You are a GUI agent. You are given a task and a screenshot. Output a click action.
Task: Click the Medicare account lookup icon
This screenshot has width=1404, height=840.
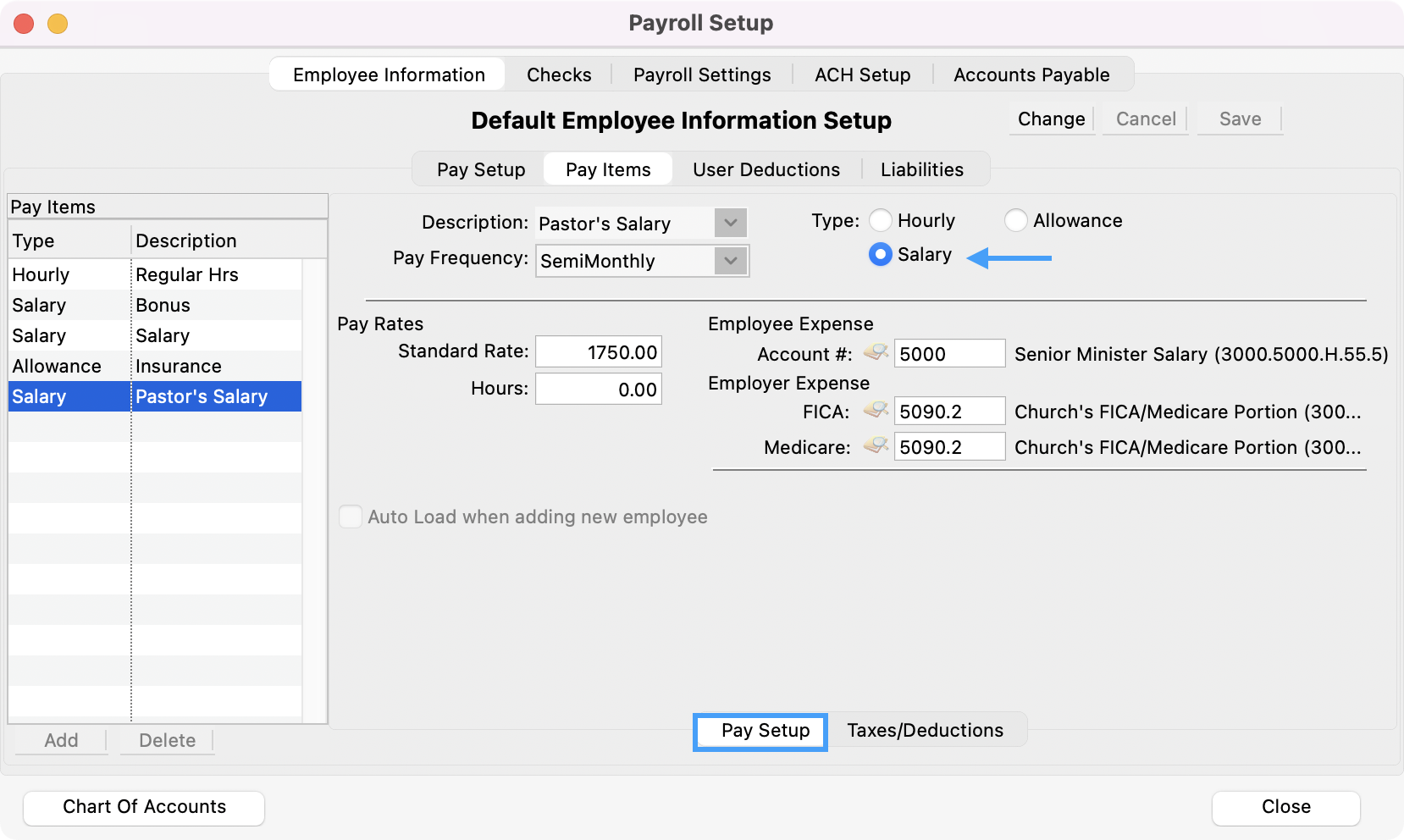tap(876, 446)
